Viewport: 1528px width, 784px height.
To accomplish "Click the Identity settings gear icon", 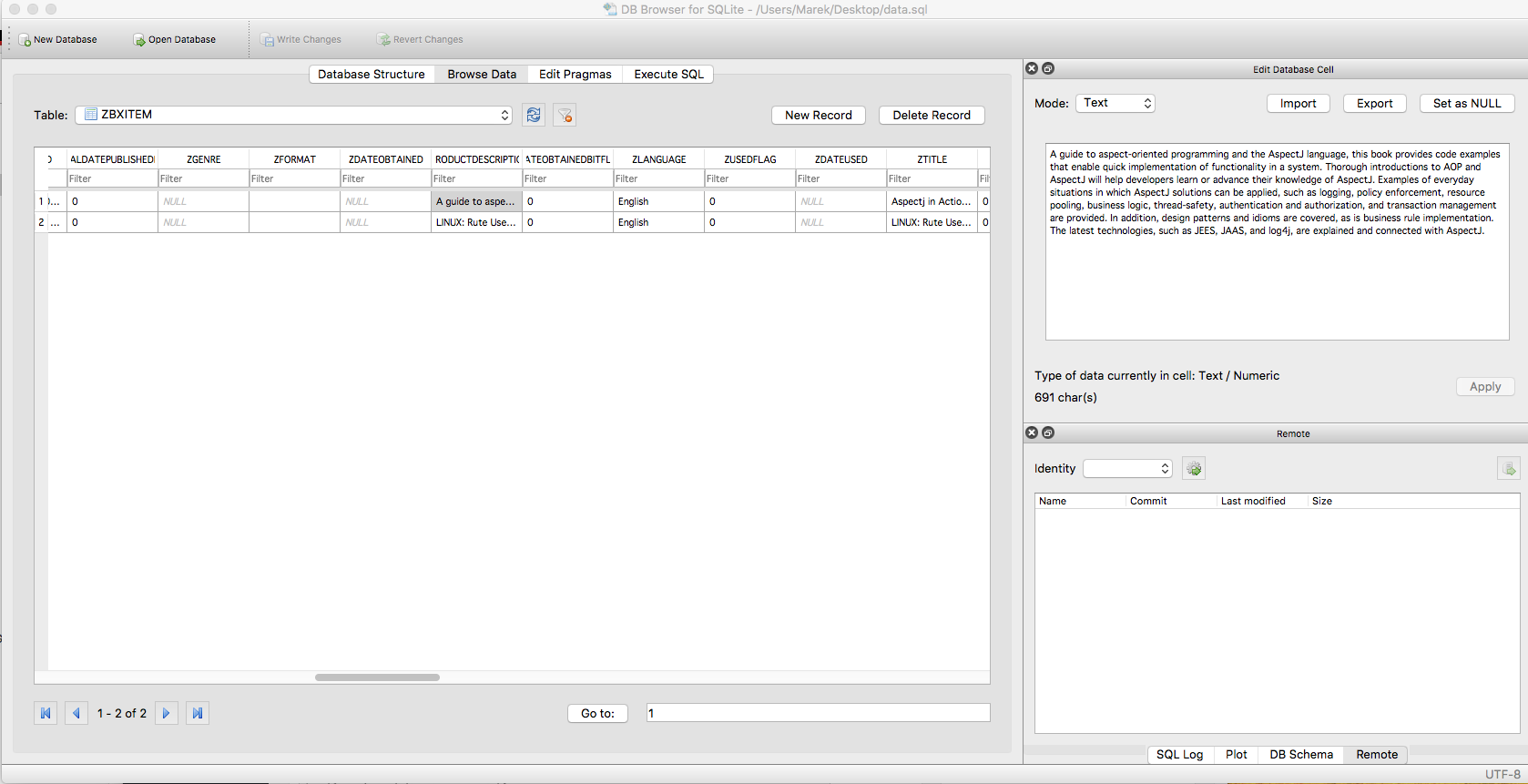I will [x=1194, y=468].
